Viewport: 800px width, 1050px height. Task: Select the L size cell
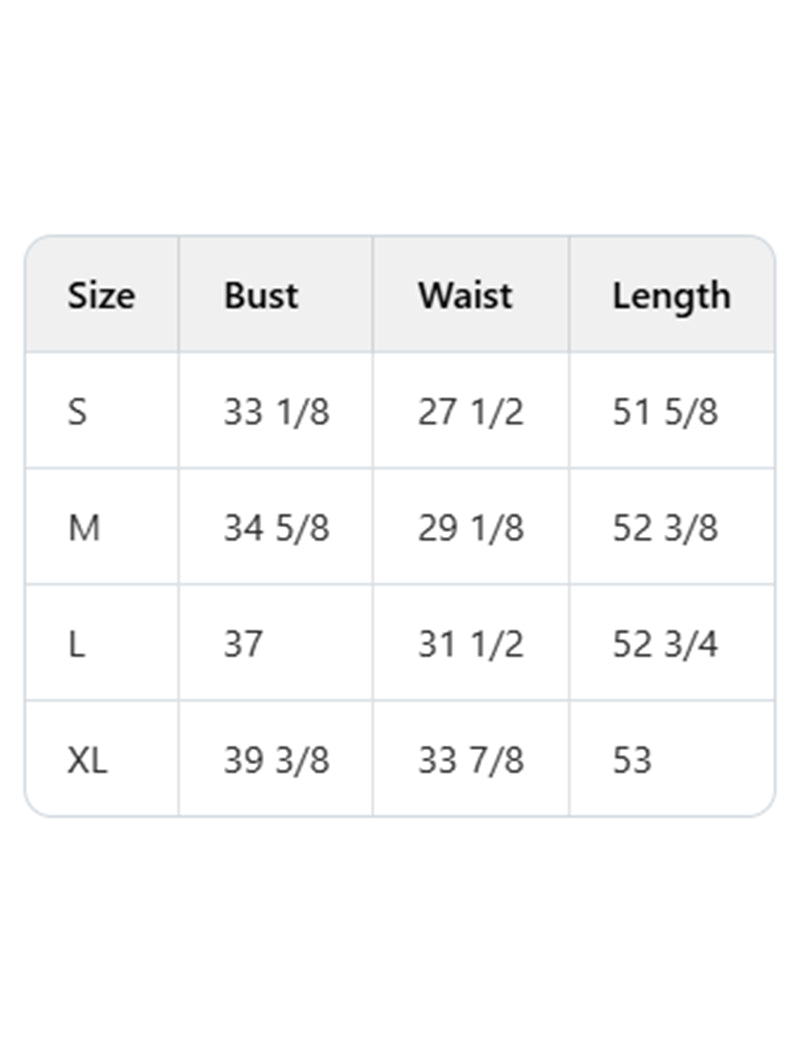point(77,644)
